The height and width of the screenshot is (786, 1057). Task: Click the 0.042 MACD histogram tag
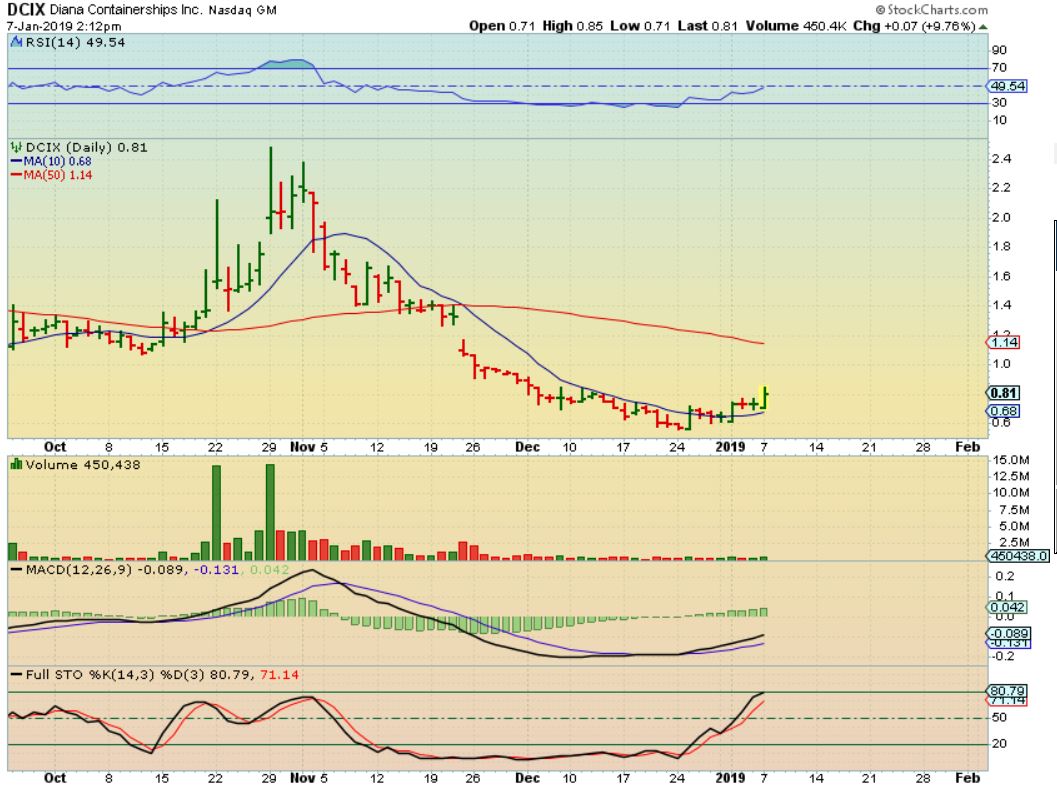pos(1007,607)
